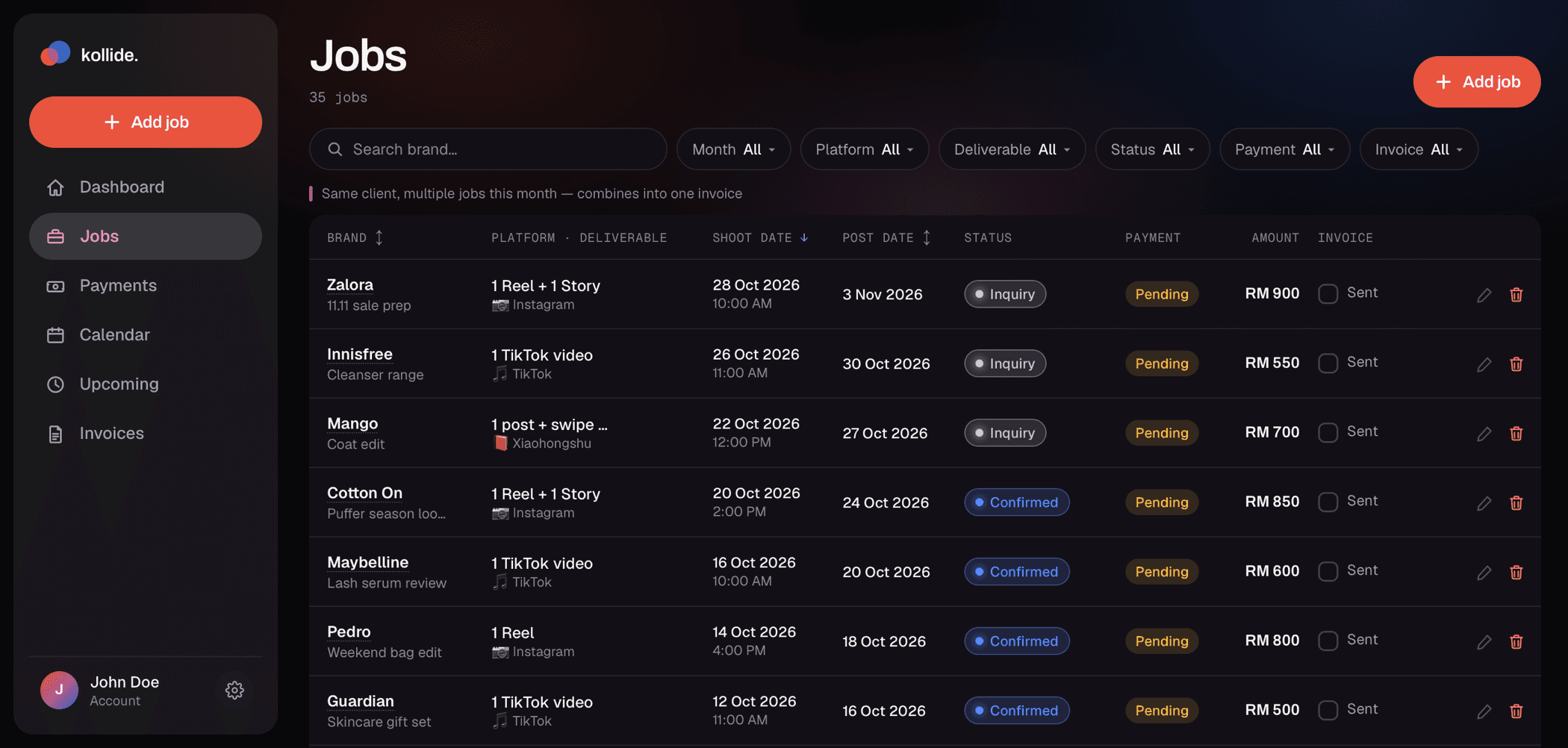Viewport: 1568px width, 748px height.
Task: Mark Maybelline invoice as Sent
Action: (x=1328, y=571)
